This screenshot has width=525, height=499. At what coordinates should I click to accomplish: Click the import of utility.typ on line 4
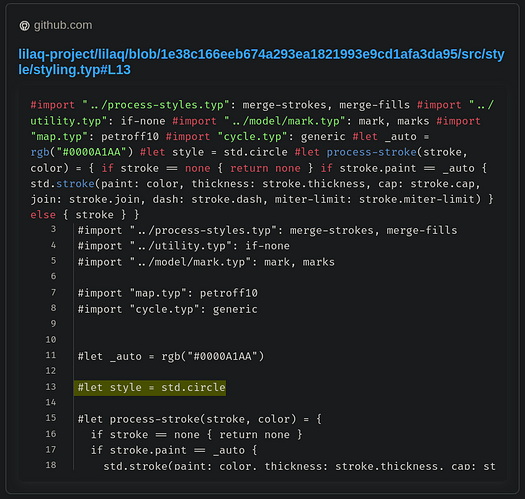coord(183,246)
